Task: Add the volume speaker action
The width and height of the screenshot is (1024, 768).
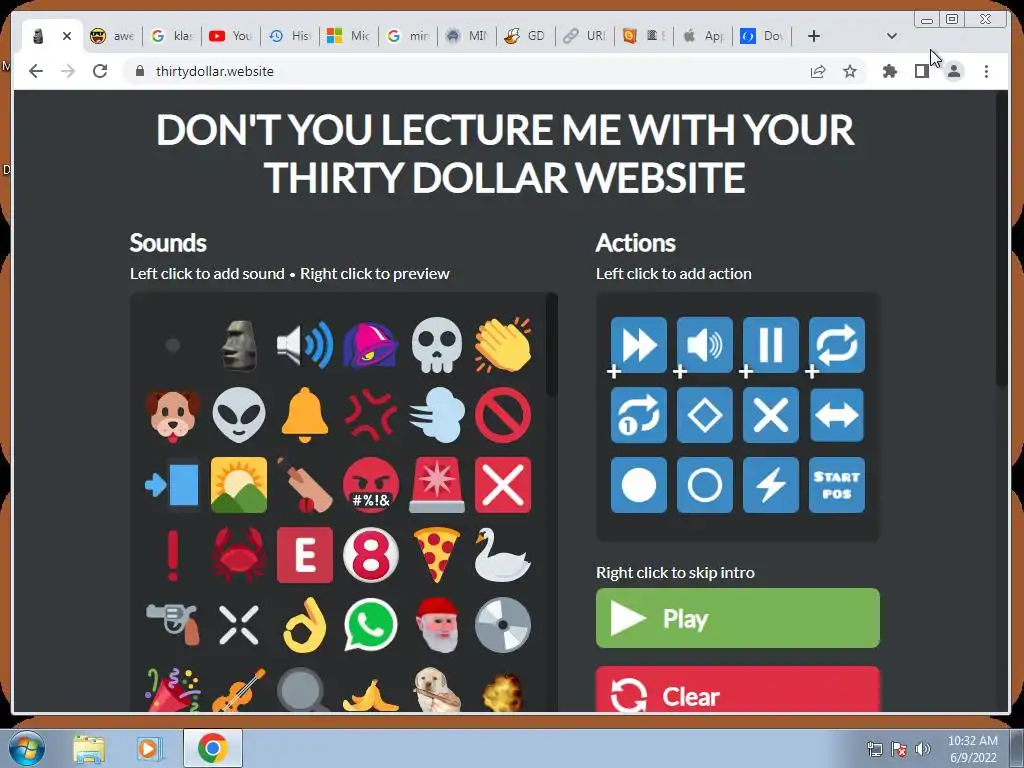Action: click(x=705, y=345)
